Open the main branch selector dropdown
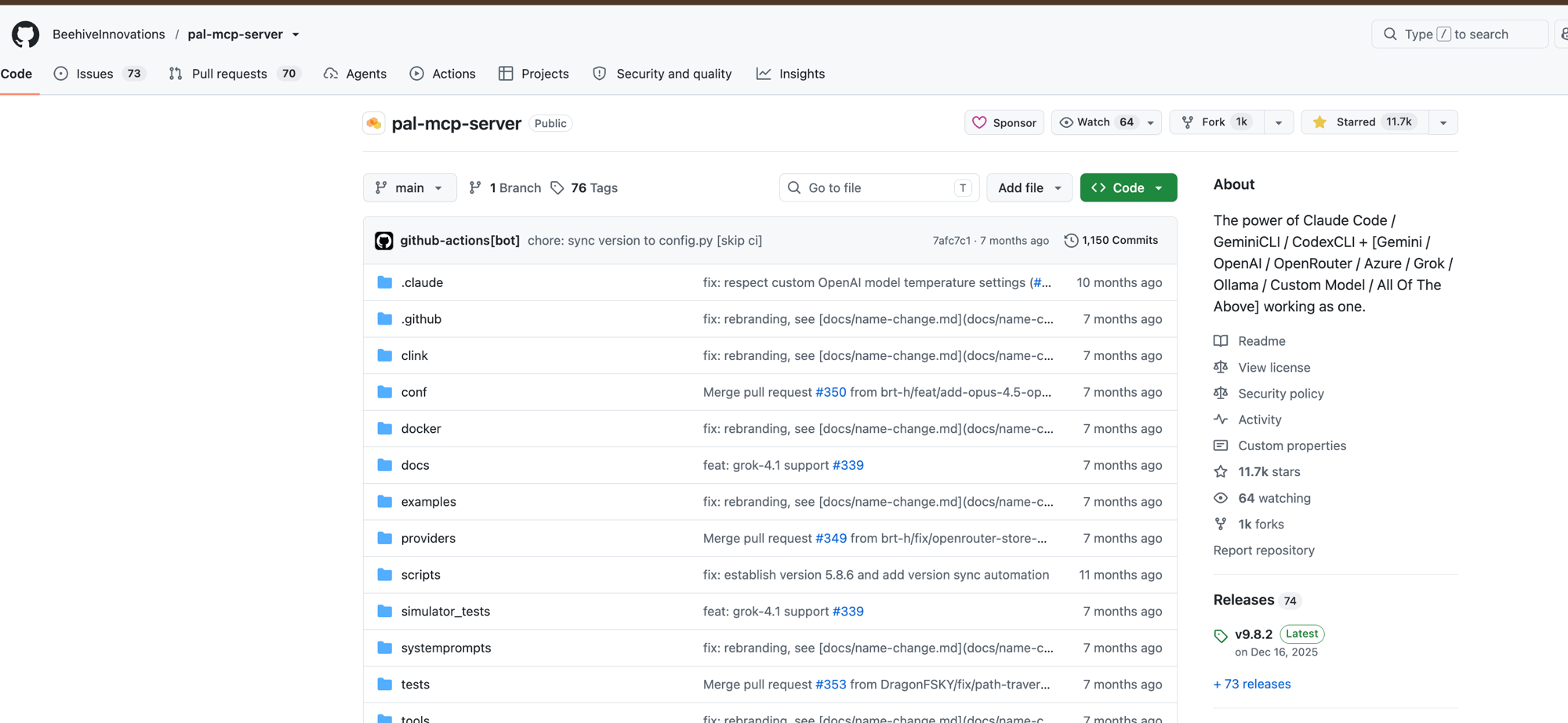 pyautogui.click(x=410, y=188)
